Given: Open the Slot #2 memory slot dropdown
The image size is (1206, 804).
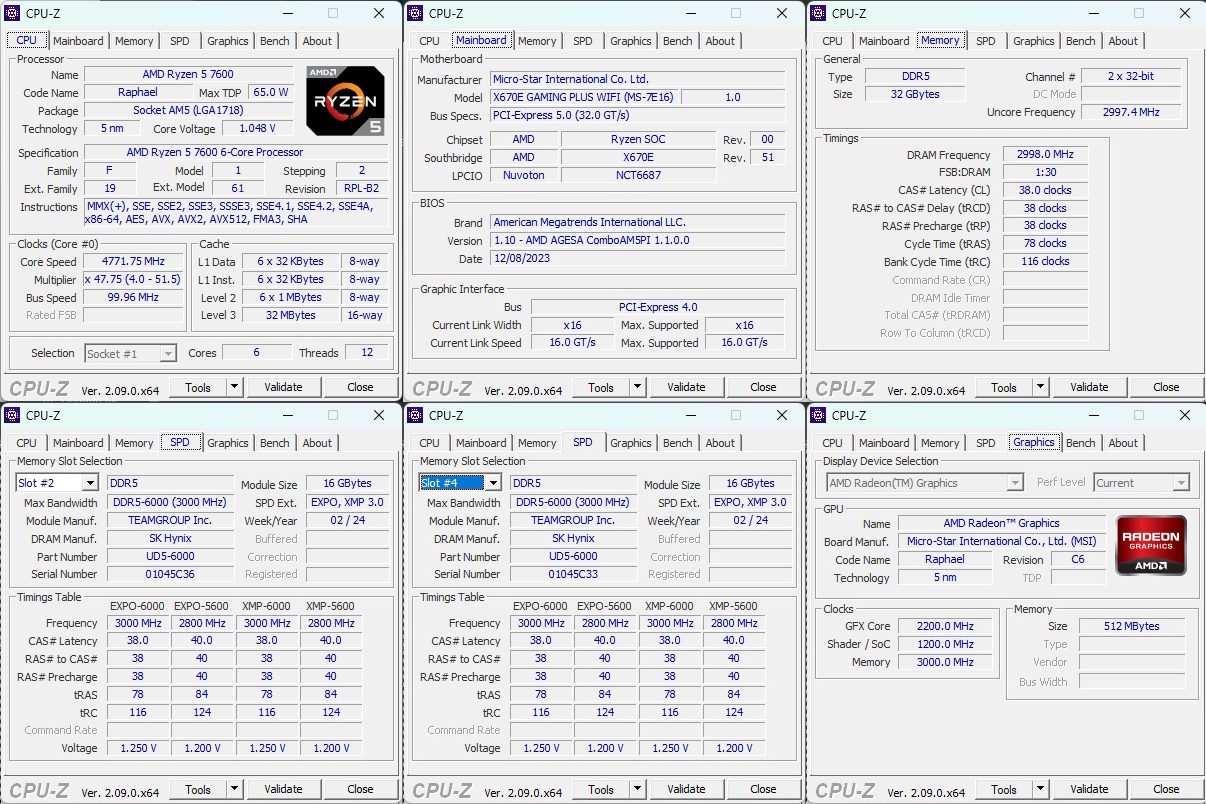Looking at the screenshot, I should point(55,482).
